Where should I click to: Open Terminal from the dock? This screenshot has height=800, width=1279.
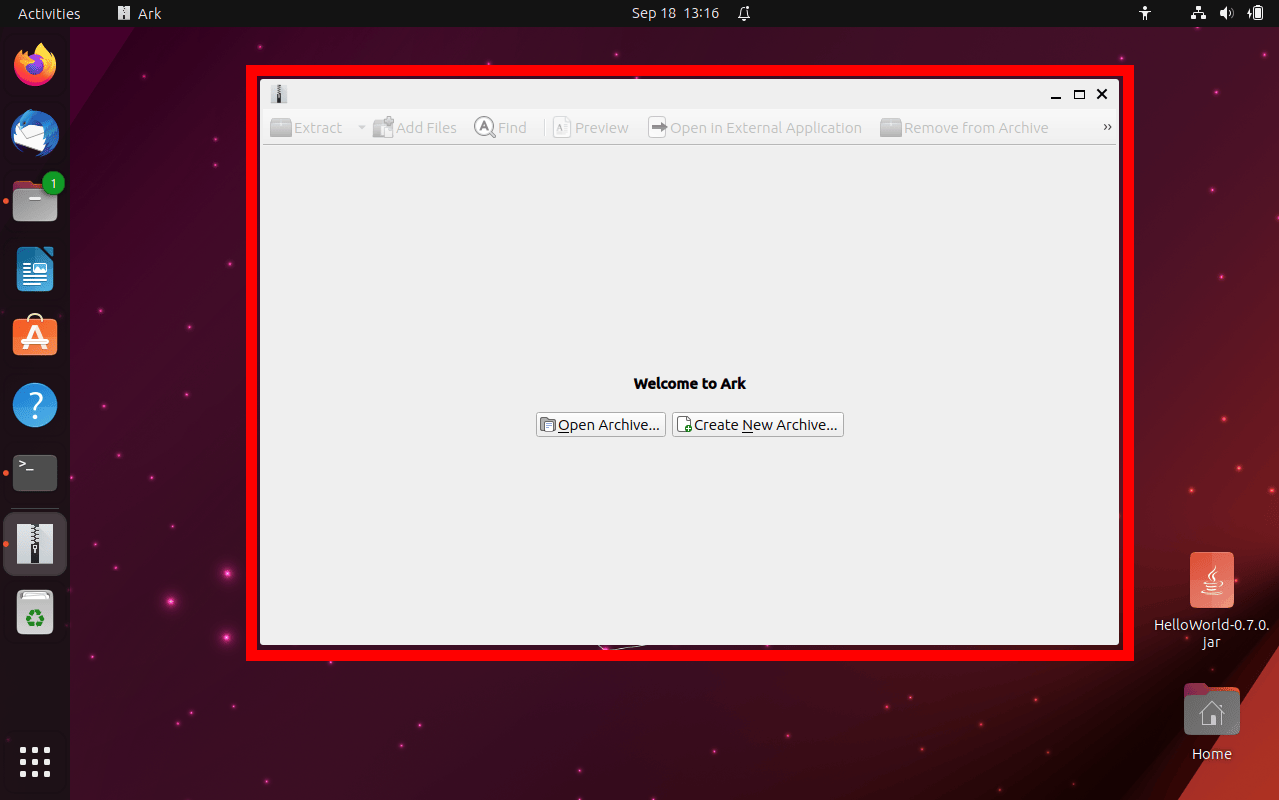(x=35, y=473)
